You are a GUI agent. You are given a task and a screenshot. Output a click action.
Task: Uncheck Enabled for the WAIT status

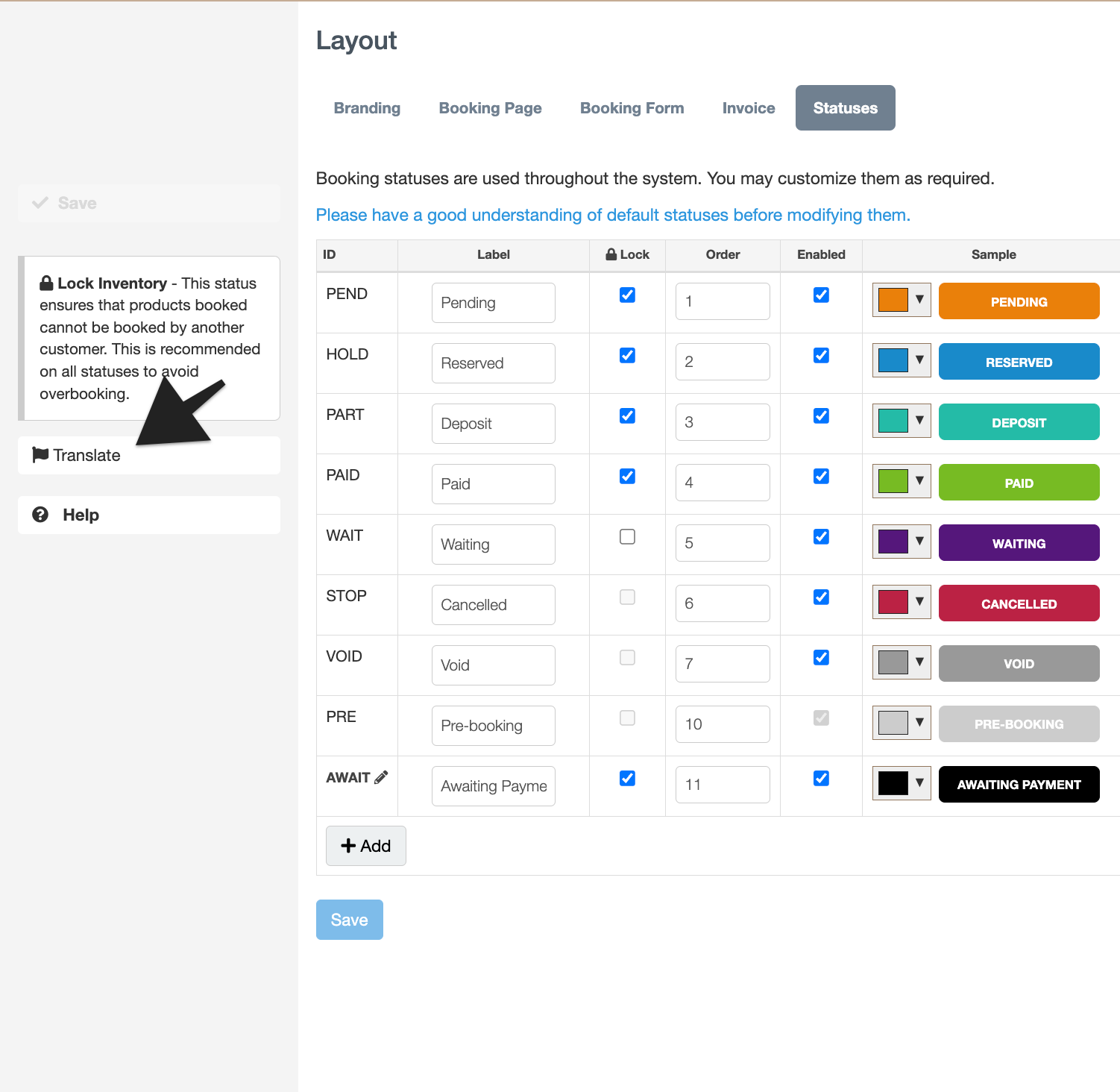pyautogui.click(x=822, y=536)
